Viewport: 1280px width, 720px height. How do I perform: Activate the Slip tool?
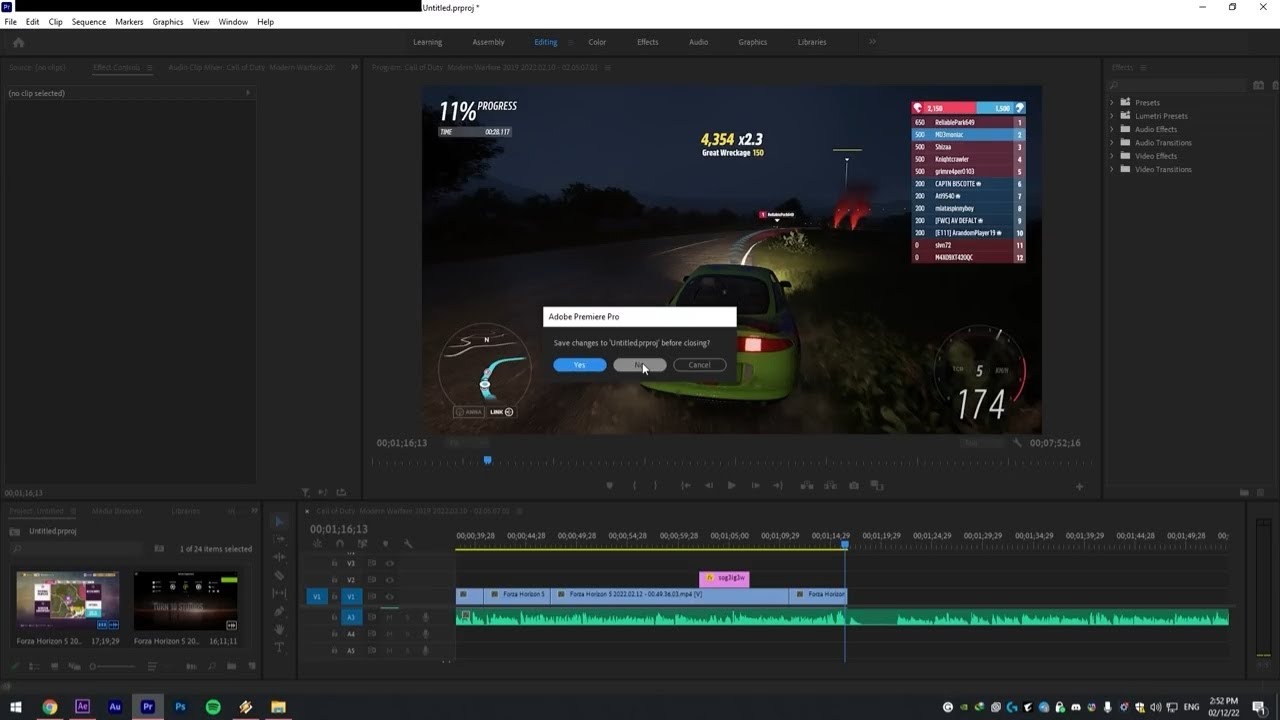(x=279, y=593)
